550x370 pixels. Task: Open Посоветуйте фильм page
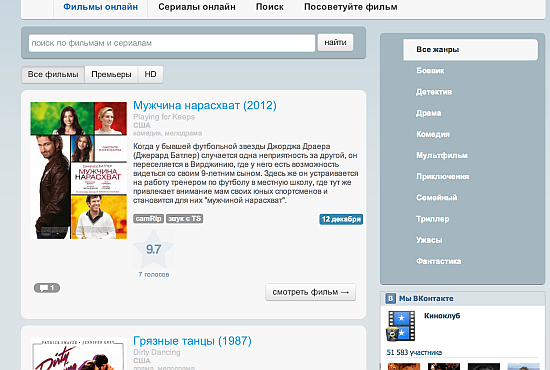click(351, 7)
